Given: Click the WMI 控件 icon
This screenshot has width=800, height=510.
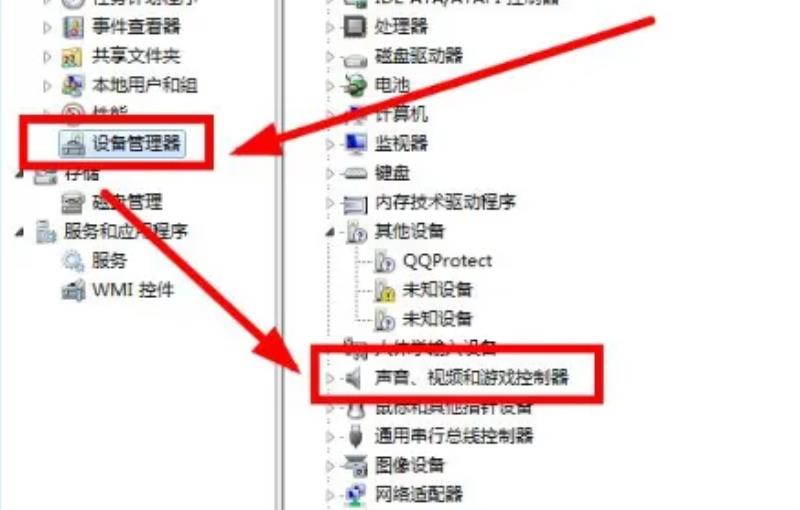Looking at the screenshot, I should coord(73,291).
